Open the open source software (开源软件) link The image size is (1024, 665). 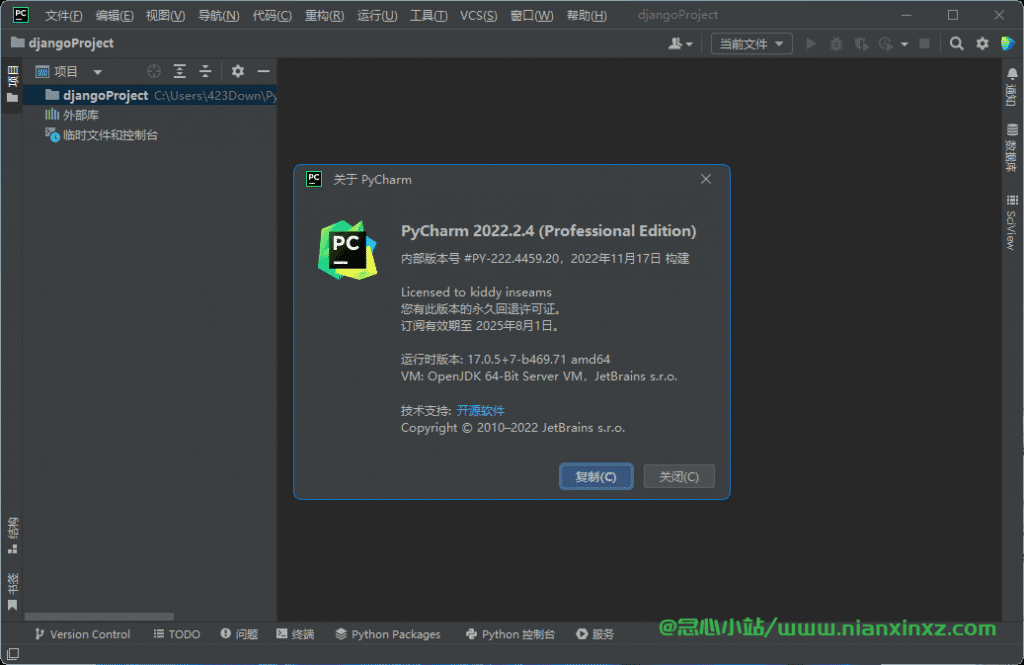tap(480, 410)
